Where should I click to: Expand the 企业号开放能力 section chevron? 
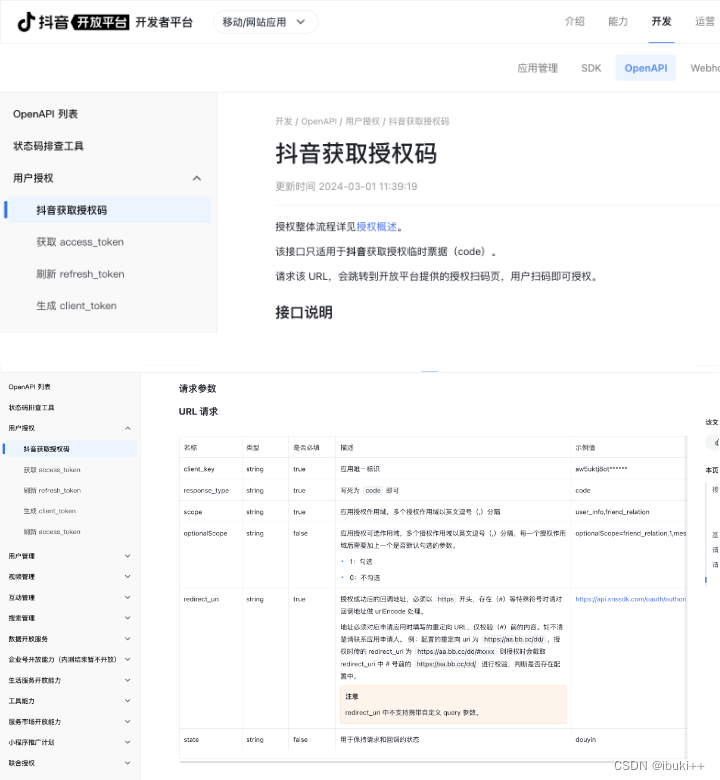pos(128,659)
